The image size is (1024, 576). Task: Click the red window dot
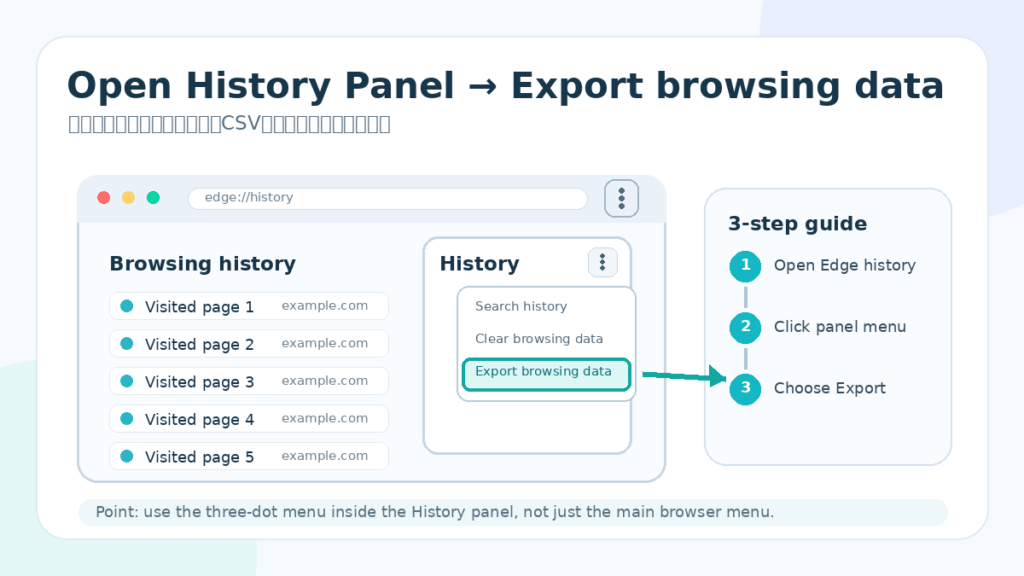pyautogui.click(x=103, y=197)
